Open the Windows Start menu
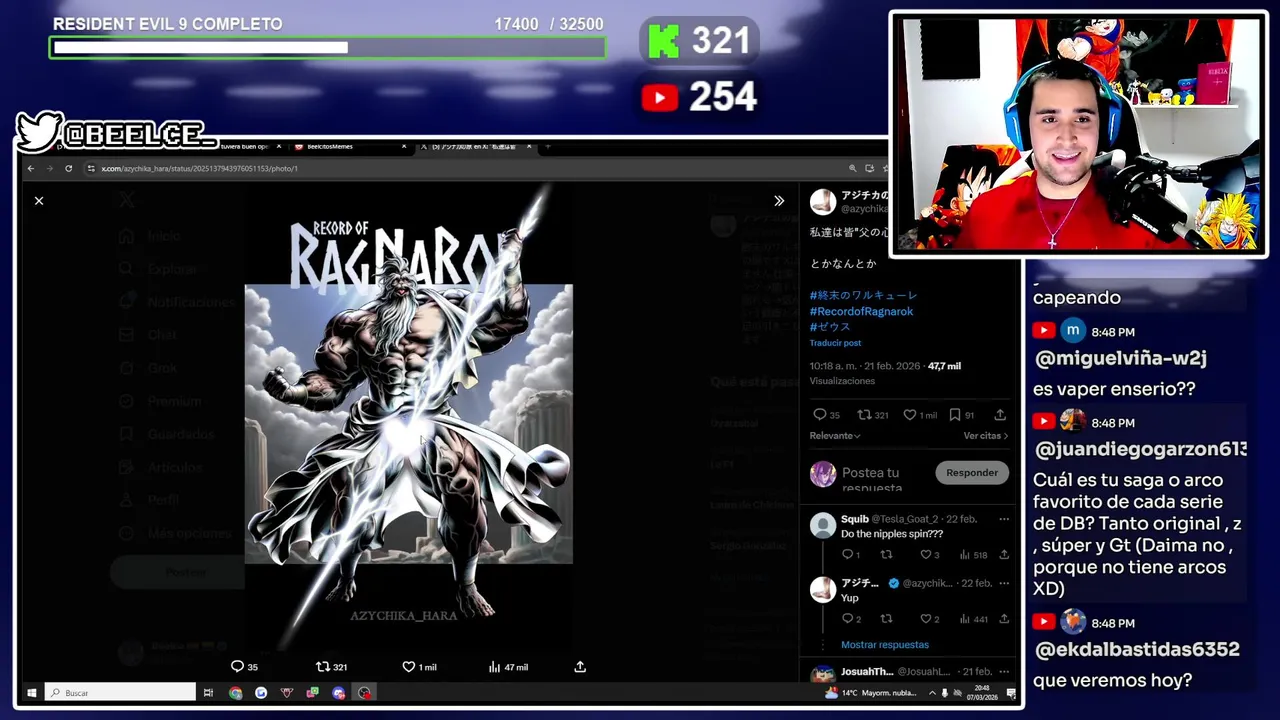 point(32,692)
